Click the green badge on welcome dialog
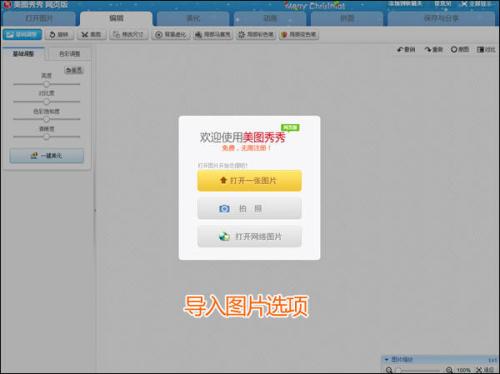 pyautogui.click(x=290, y=128)
